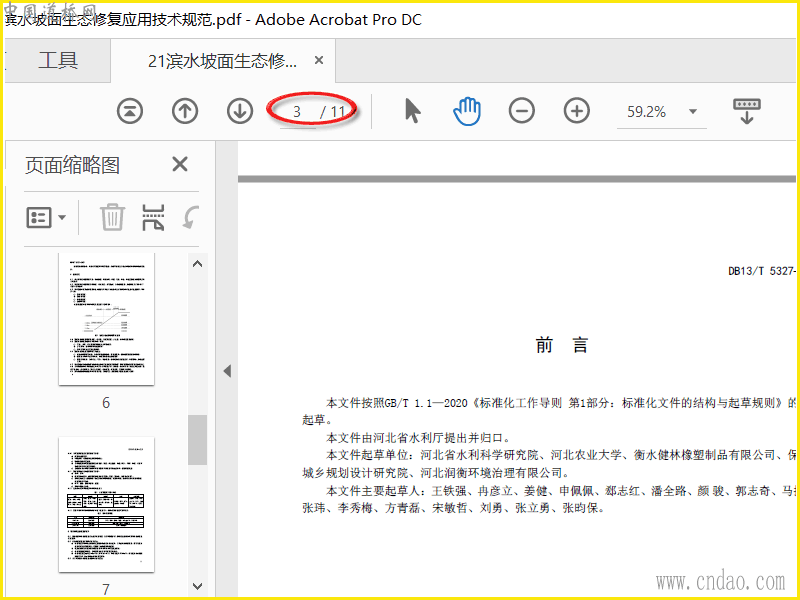
Task: Click the trash icon to delete pages
Action: click(x=112, y=217)
